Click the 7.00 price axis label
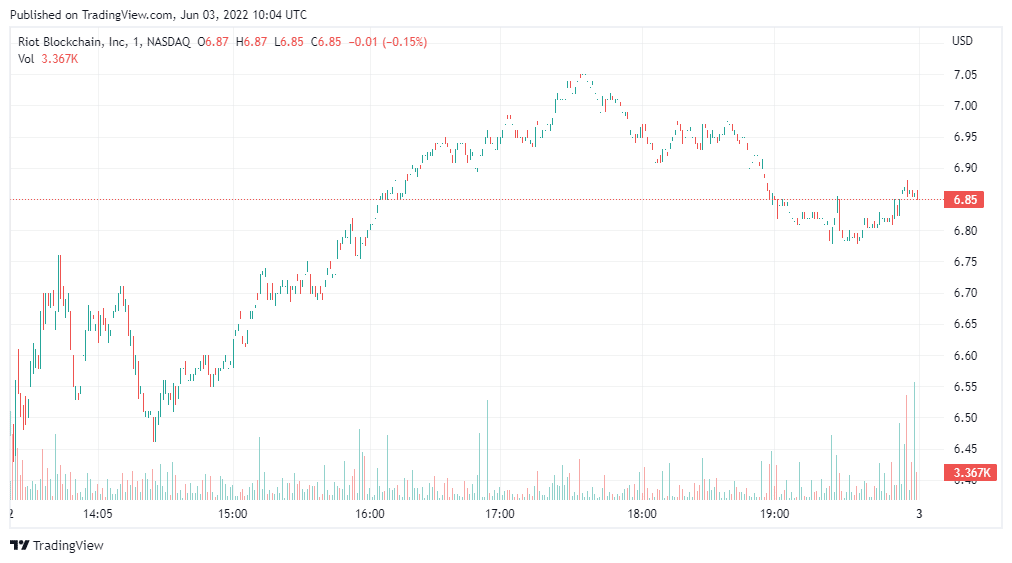 pos(964,106)
